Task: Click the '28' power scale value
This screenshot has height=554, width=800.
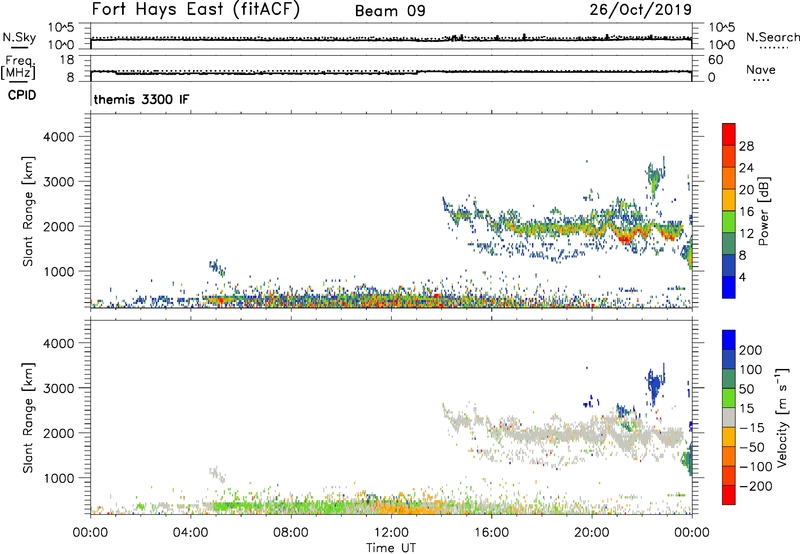Action: [746, 146]
